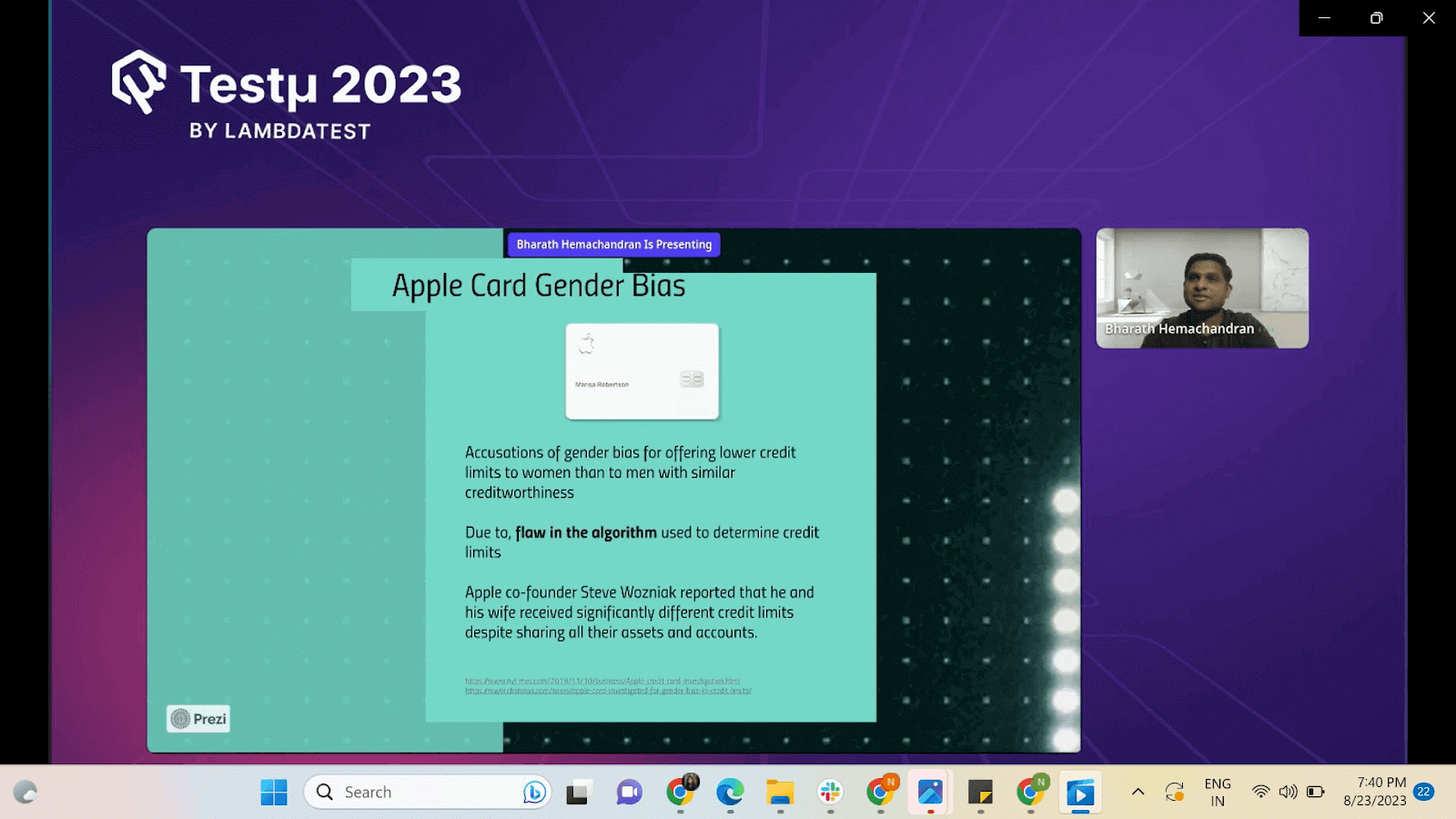The image size is (1456, 819).
Task: Click the 'Apple Card Gender Bias' slide title
Action: [x=539, y=286]
